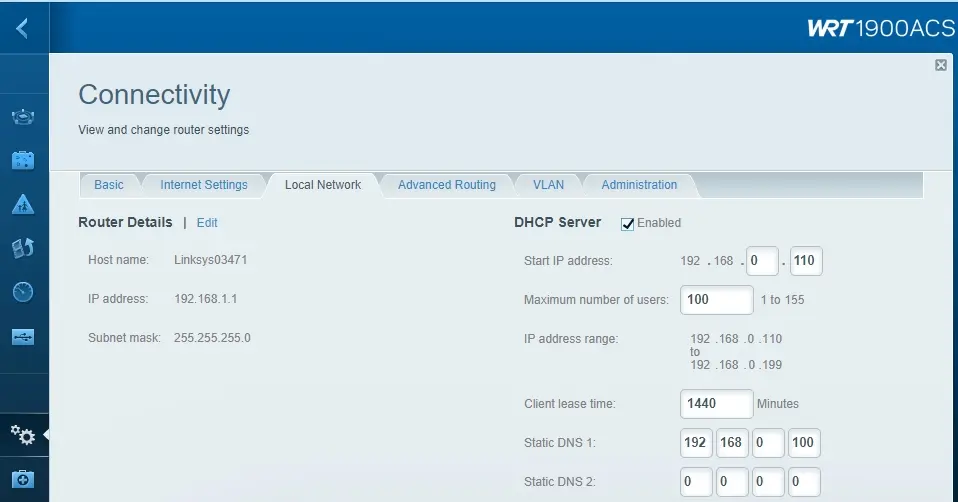Click the Client lease time field

[717, 404]
